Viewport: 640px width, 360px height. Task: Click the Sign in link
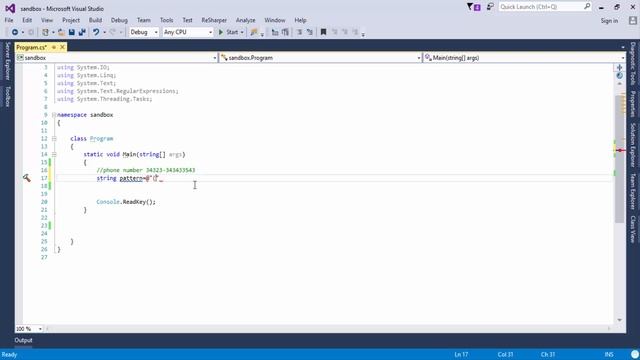tap(609, 21)
